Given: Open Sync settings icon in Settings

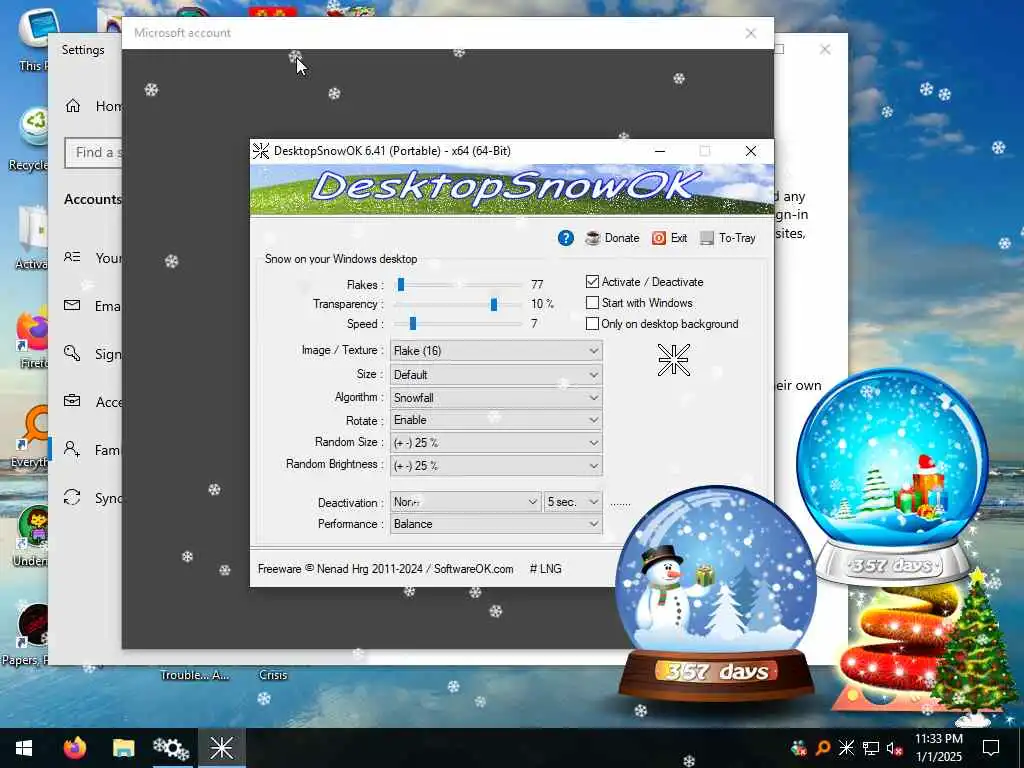Looking at the screenshot, I should (x=72, y=497).
